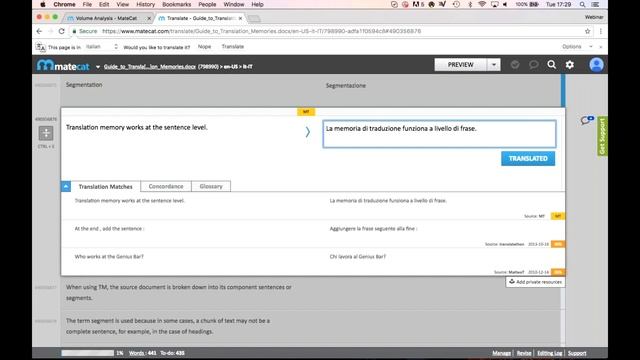Click the TRANSLATED button
Screen dimensions: 640x360
pyautogui.click(x=528, y=158)
